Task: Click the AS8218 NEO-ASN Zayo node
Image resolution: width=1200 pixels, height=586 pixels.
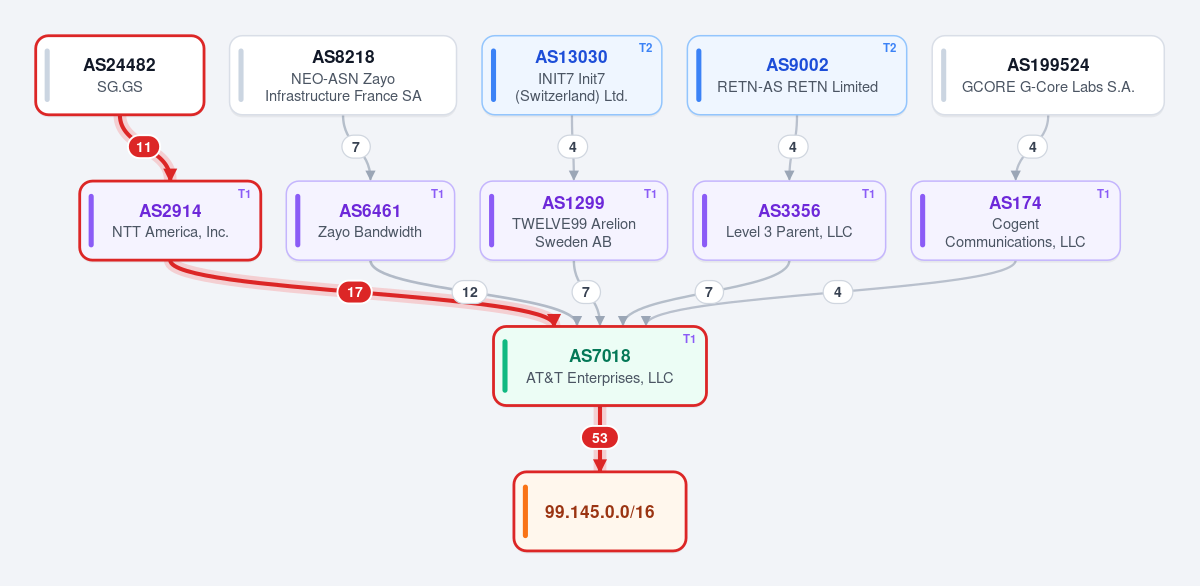Action: click(343, 75)
